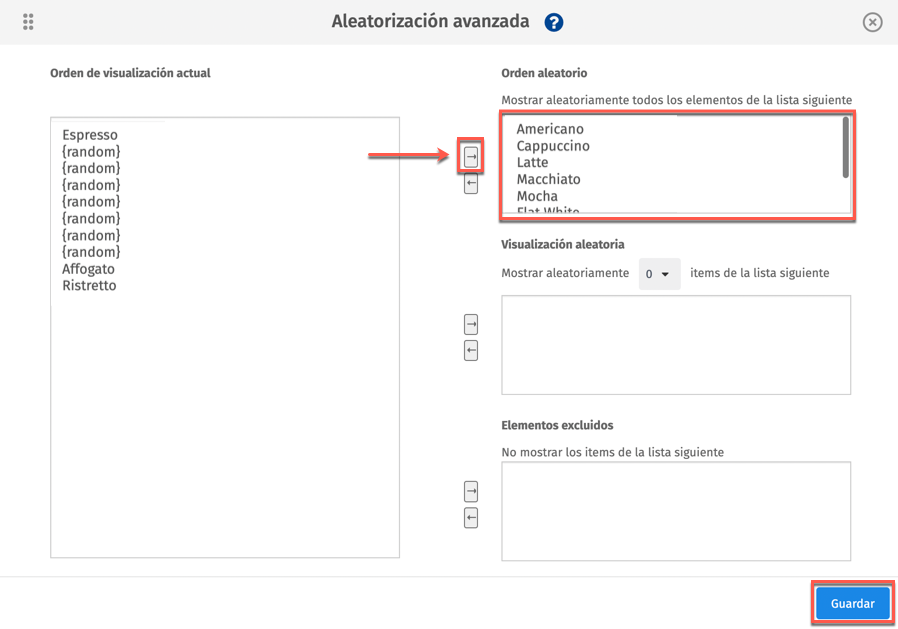Select Ristretto in the current display order list

tap(89, 285)
